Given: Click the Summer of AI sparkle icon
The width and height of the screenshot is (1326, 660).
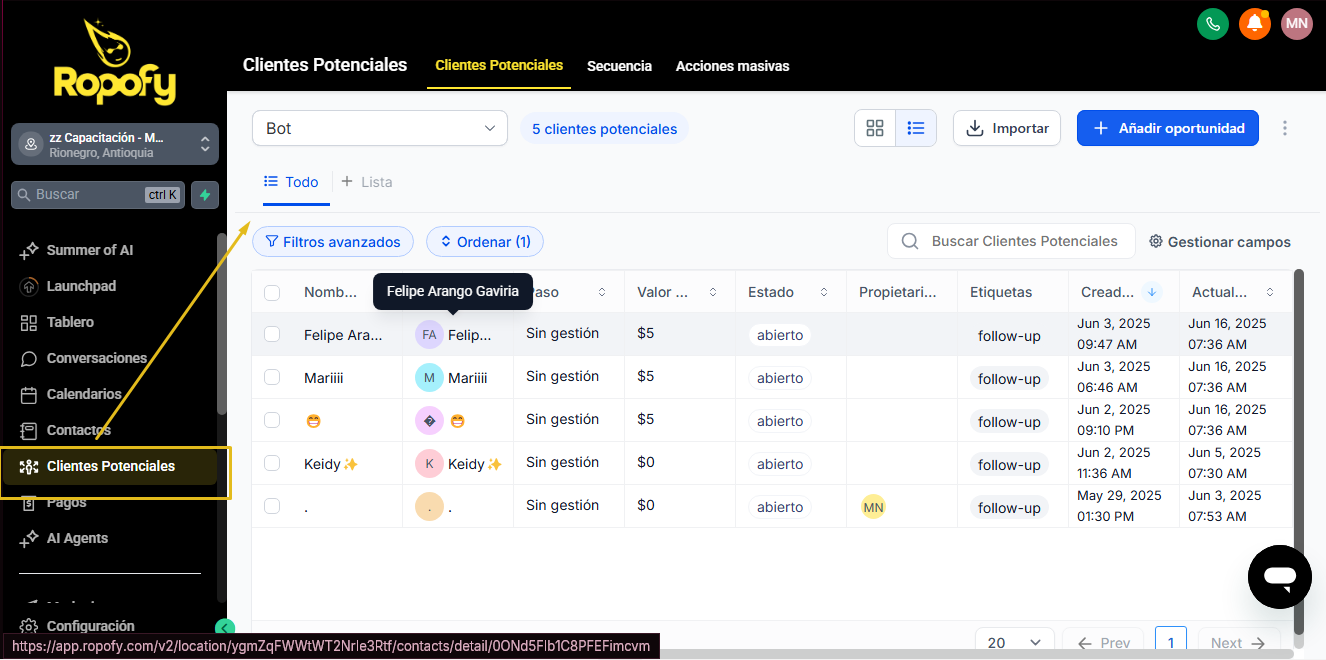Looking at the screenshot, I should point(28,250).
